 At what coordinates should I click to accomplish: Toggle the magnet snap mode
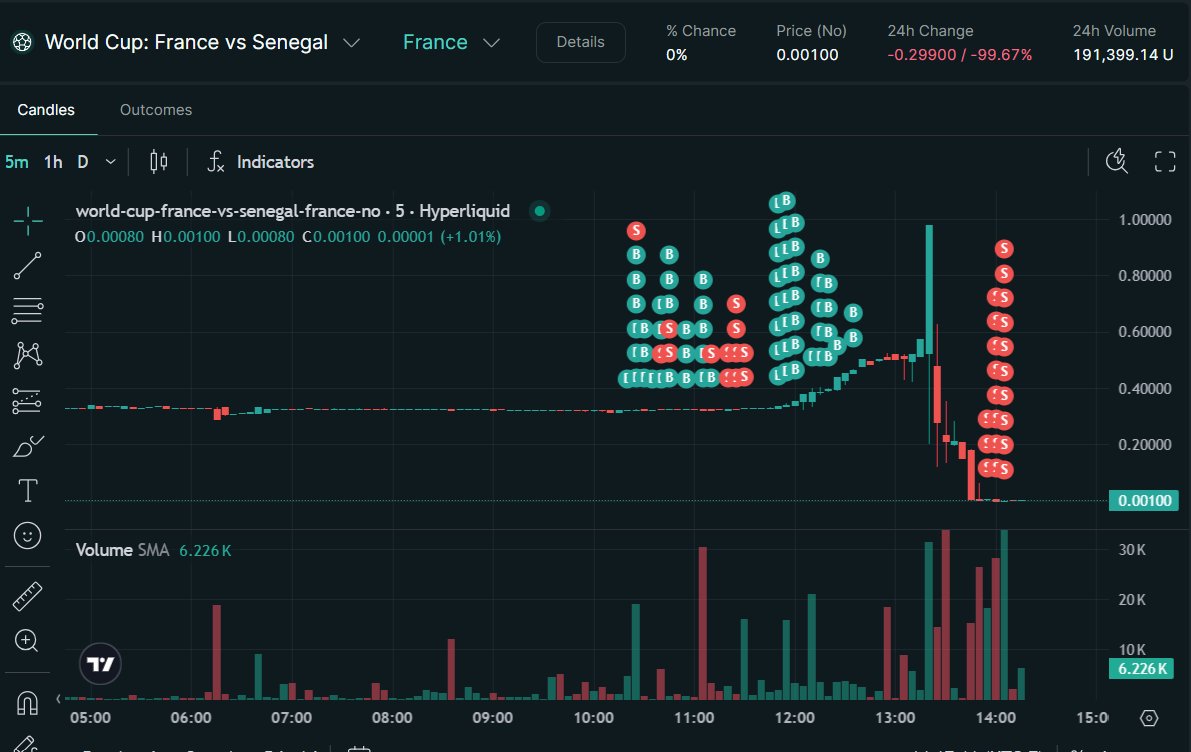coord(27,703)
